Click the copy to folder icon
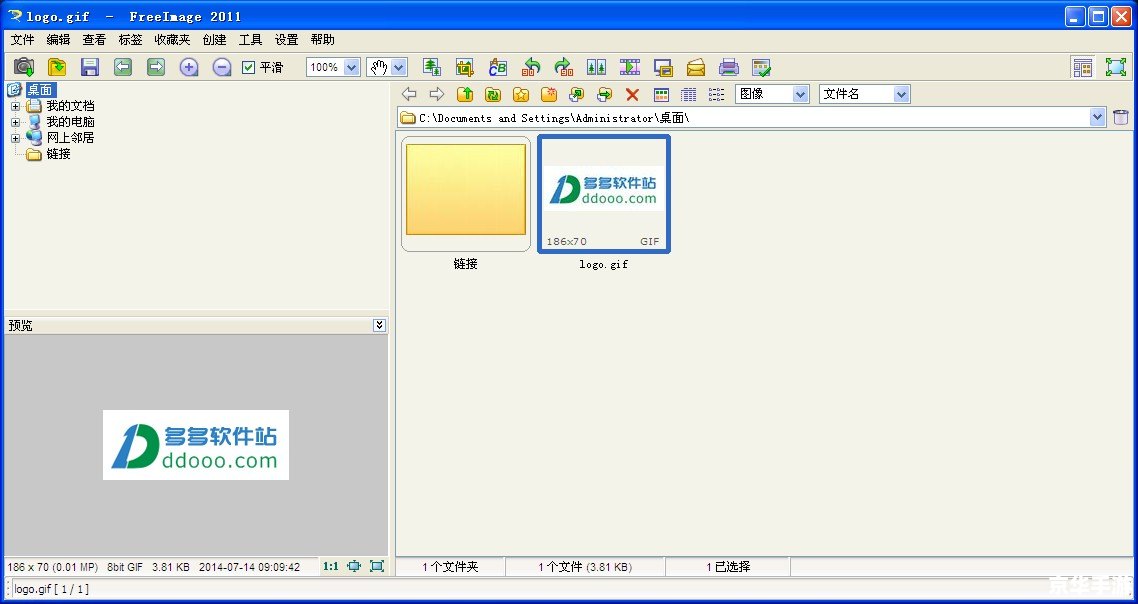Image resolution: width=1138 pixels, height=604 pixels. coord(577,94)
